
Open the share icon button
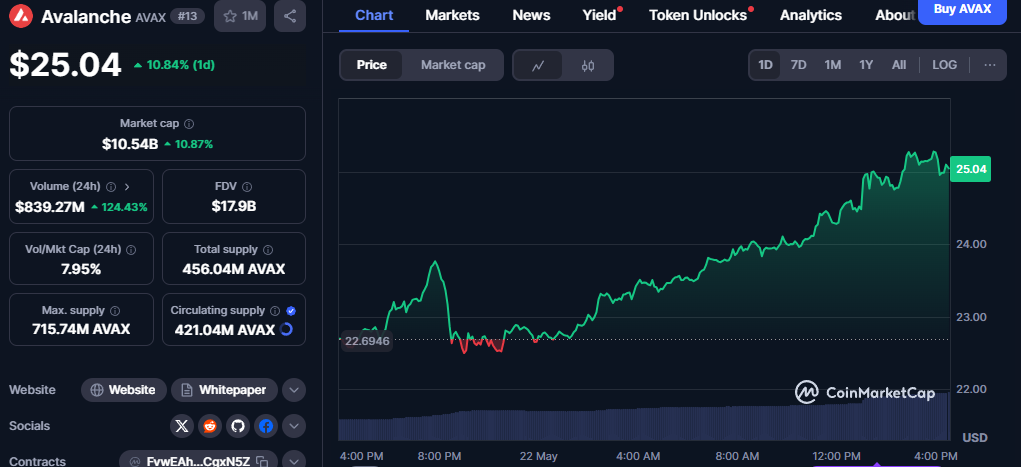tap(290, 16)
